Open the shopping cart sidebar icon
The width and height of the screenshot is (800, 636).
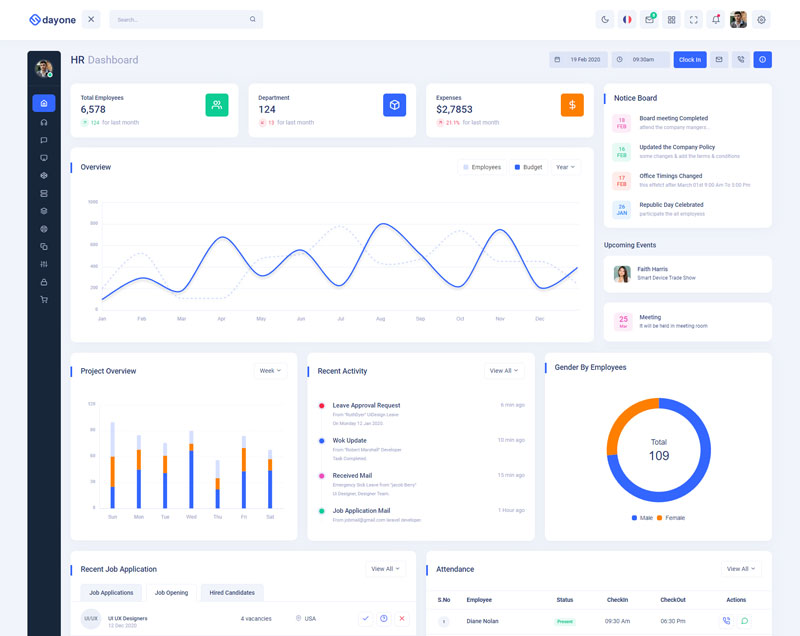(x=43, y=299)
